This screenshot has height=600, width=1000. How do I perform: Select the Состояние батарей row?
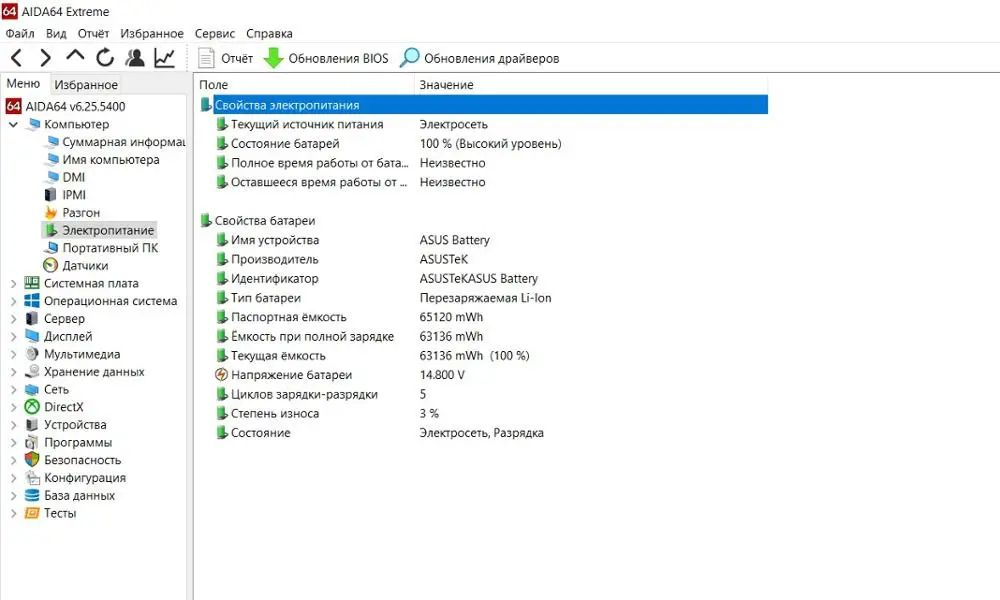click(483, 143)
